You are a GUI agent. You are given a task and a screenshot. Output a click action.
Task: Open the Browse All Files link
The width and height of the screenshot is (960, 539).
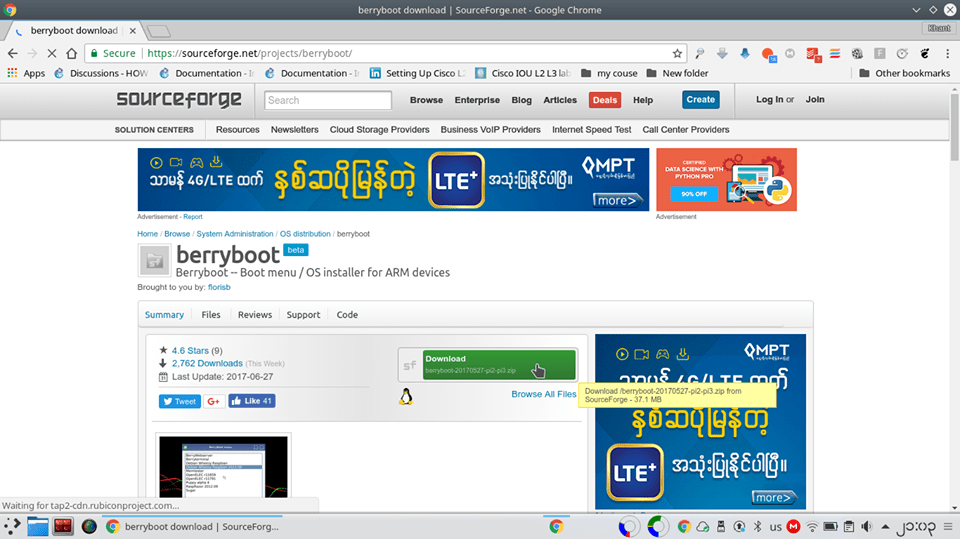(544, 394)
